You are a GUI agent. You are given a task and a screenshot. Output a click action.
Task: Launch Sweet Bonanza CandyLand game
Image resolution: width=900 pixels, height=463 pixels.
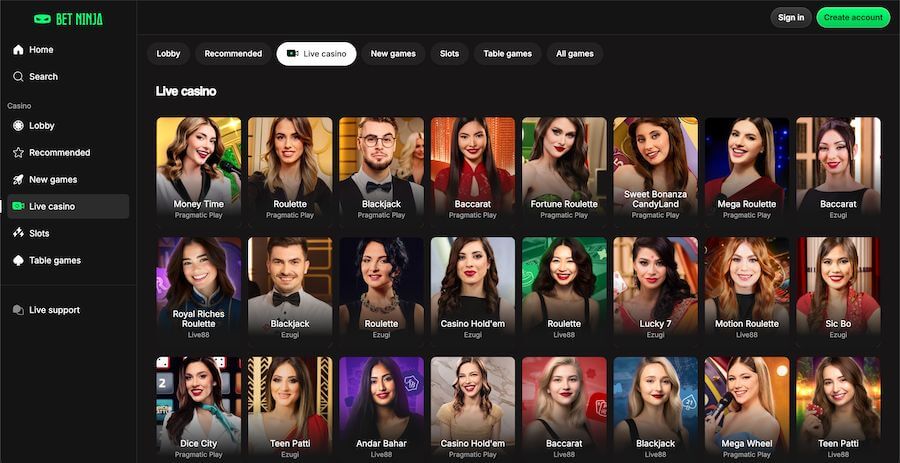655,170
